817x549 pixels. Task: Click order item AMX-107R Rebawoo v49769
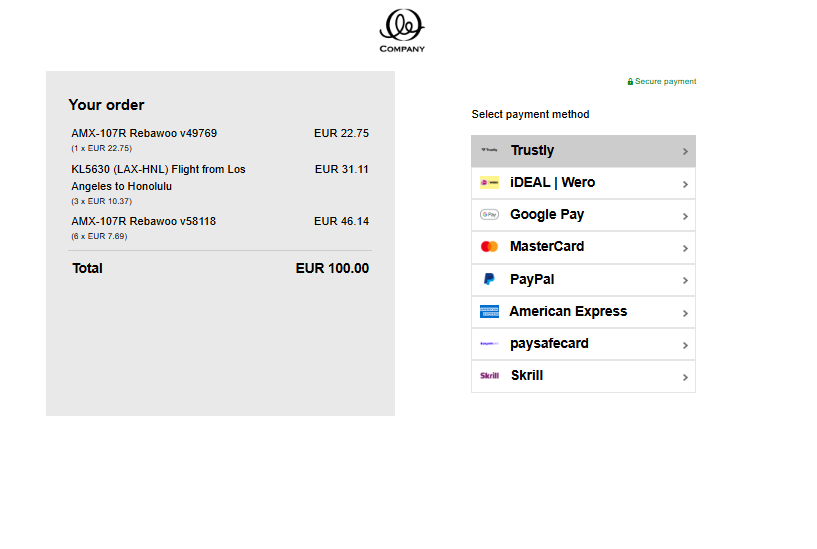144,133
